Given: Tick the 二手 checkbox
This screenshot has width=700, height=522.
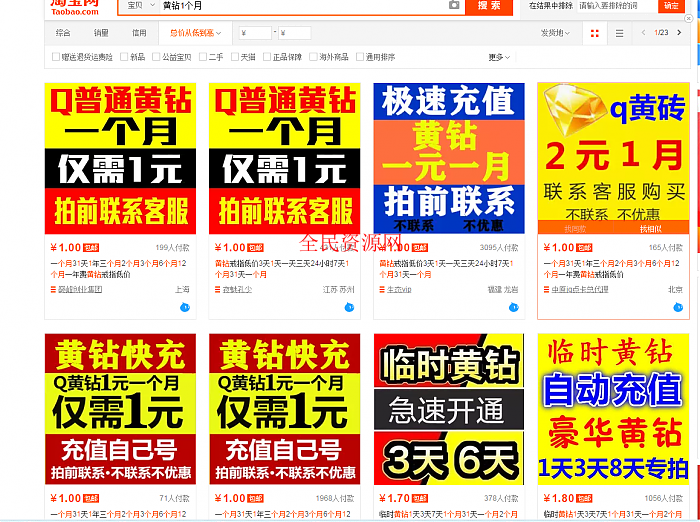Looking at the screenshot, I should pos(203,57).
